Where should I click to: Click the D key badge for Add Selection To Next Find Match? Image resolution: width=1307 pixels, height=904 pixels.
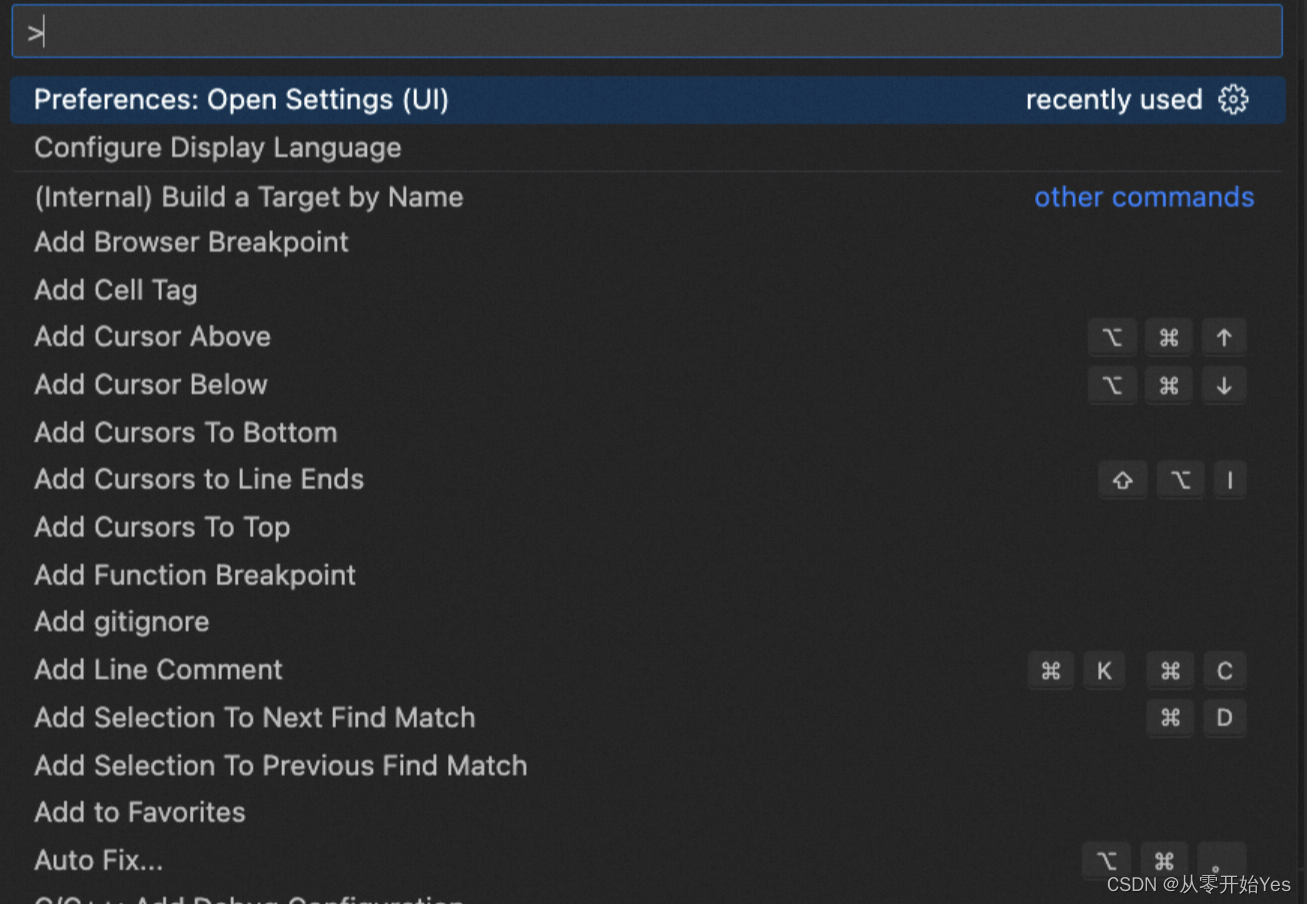coord(1224,718)
